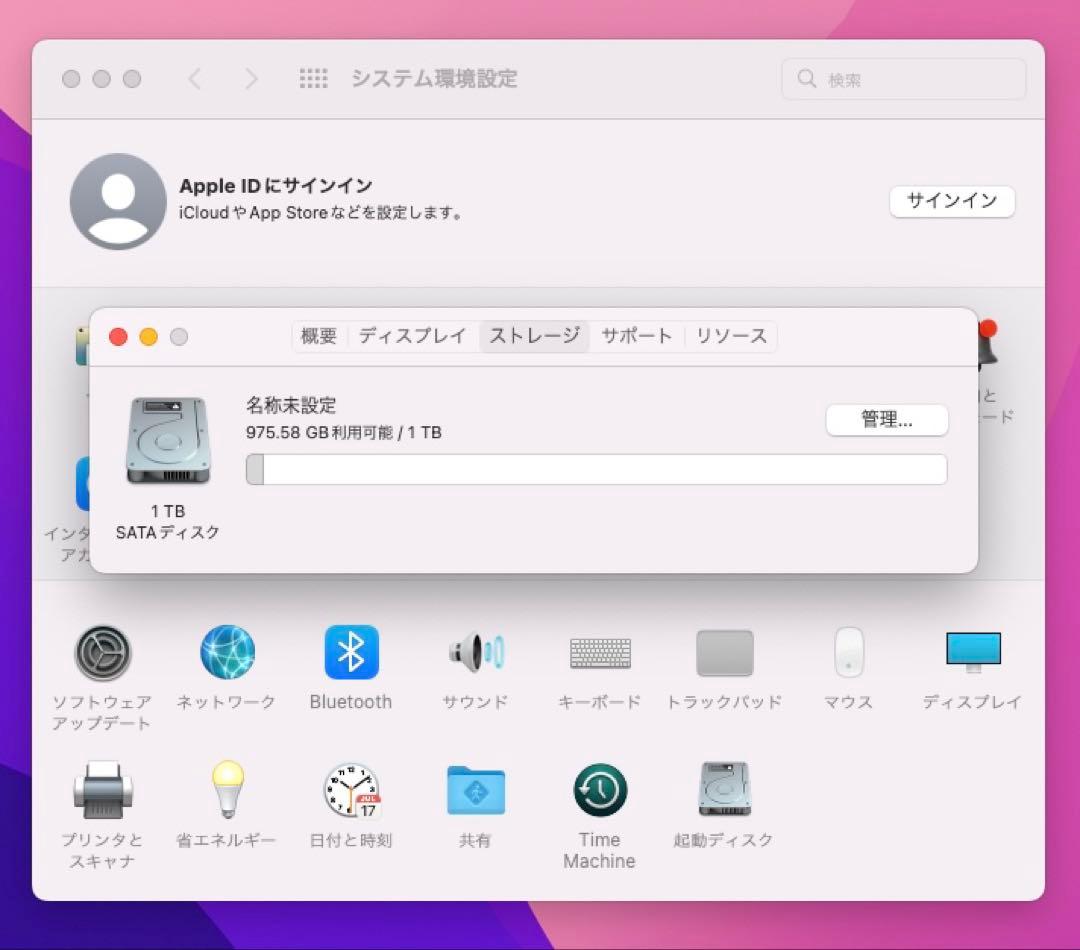This screenshot has height=950, width=1080.
Task: Click the Show All grid icon
Action: [x=314, y=78]
